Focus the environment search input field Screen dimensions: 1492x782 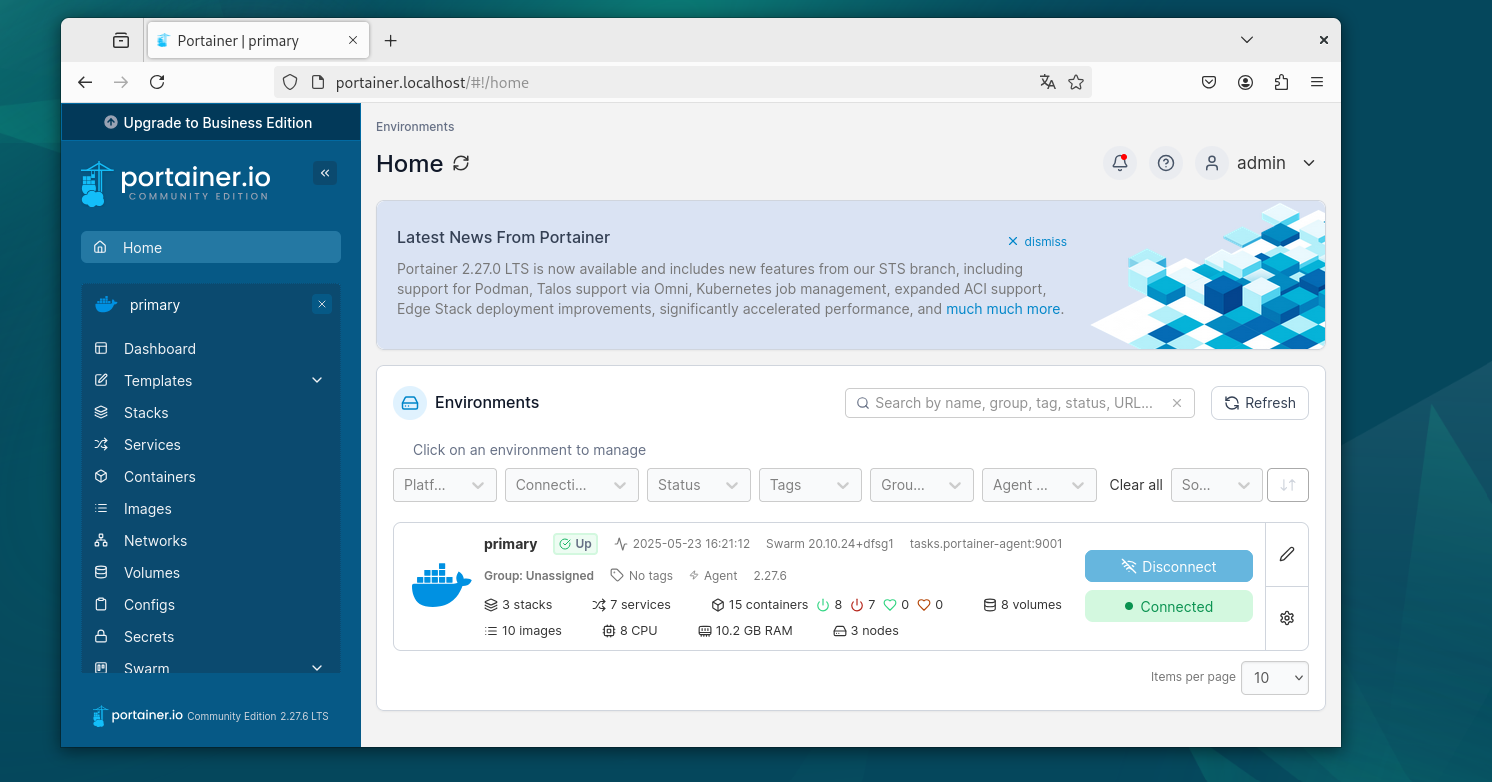pos(1010,403)
